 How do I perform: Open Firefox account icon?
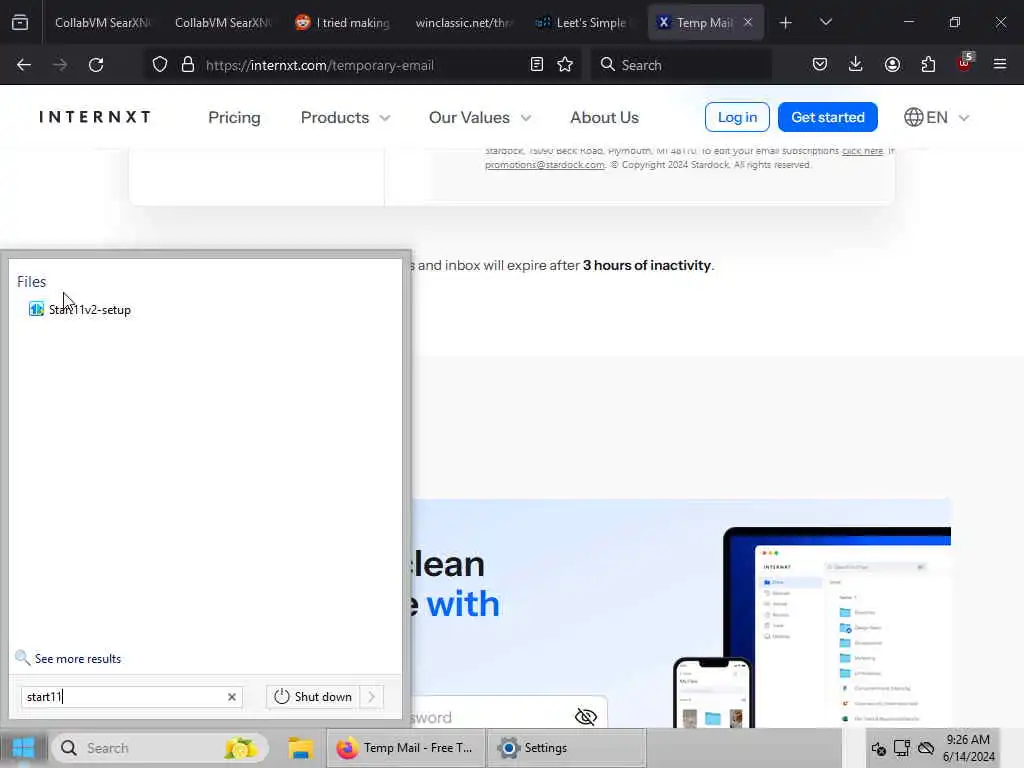pyautogui.click(x=892, y=64)
